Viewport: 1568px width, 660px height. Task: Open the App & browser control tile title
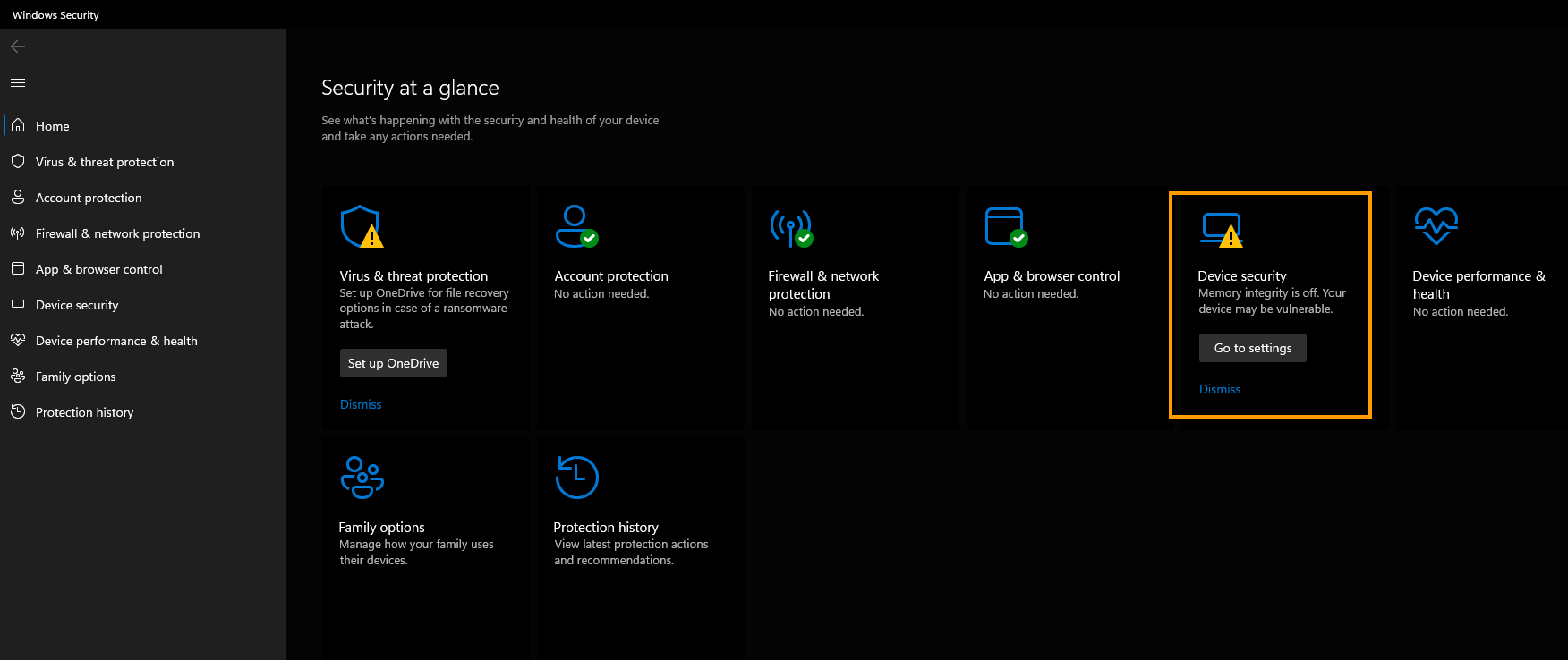[1052, 276]
